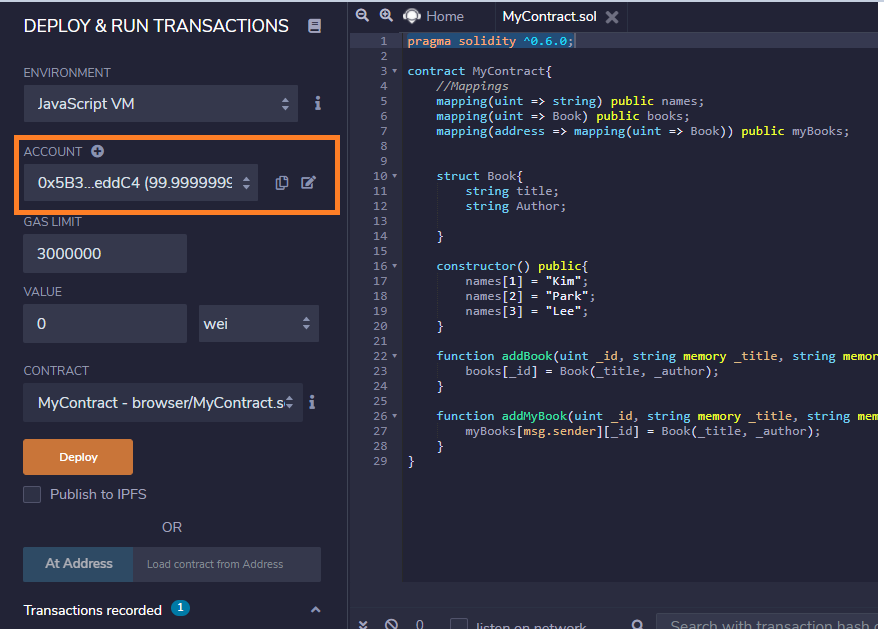Image resolution: width=884 pixels, height=629 pixels.
Task: Click the environment info icon
Action: coord(318,103)
